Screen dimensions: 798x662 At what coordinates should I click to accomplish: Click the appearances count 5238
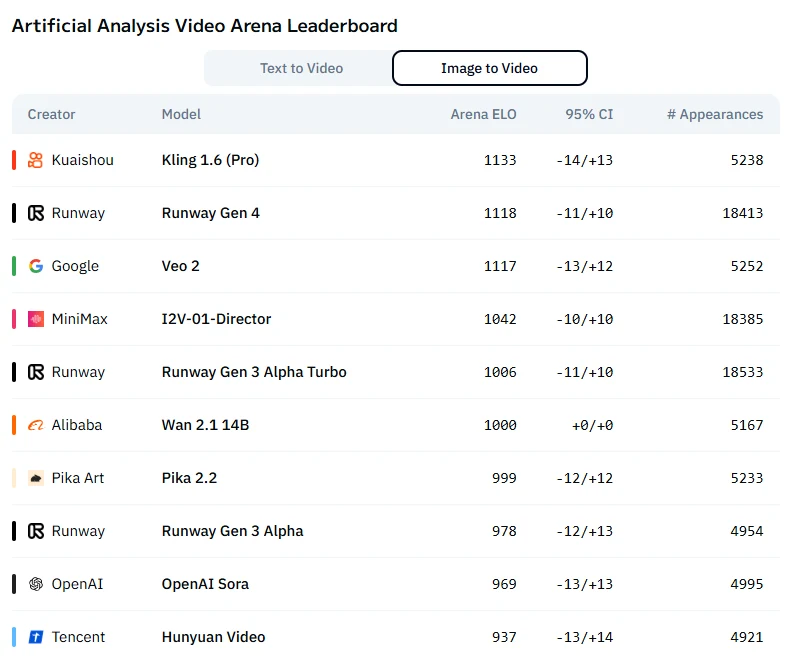point(747,160)
